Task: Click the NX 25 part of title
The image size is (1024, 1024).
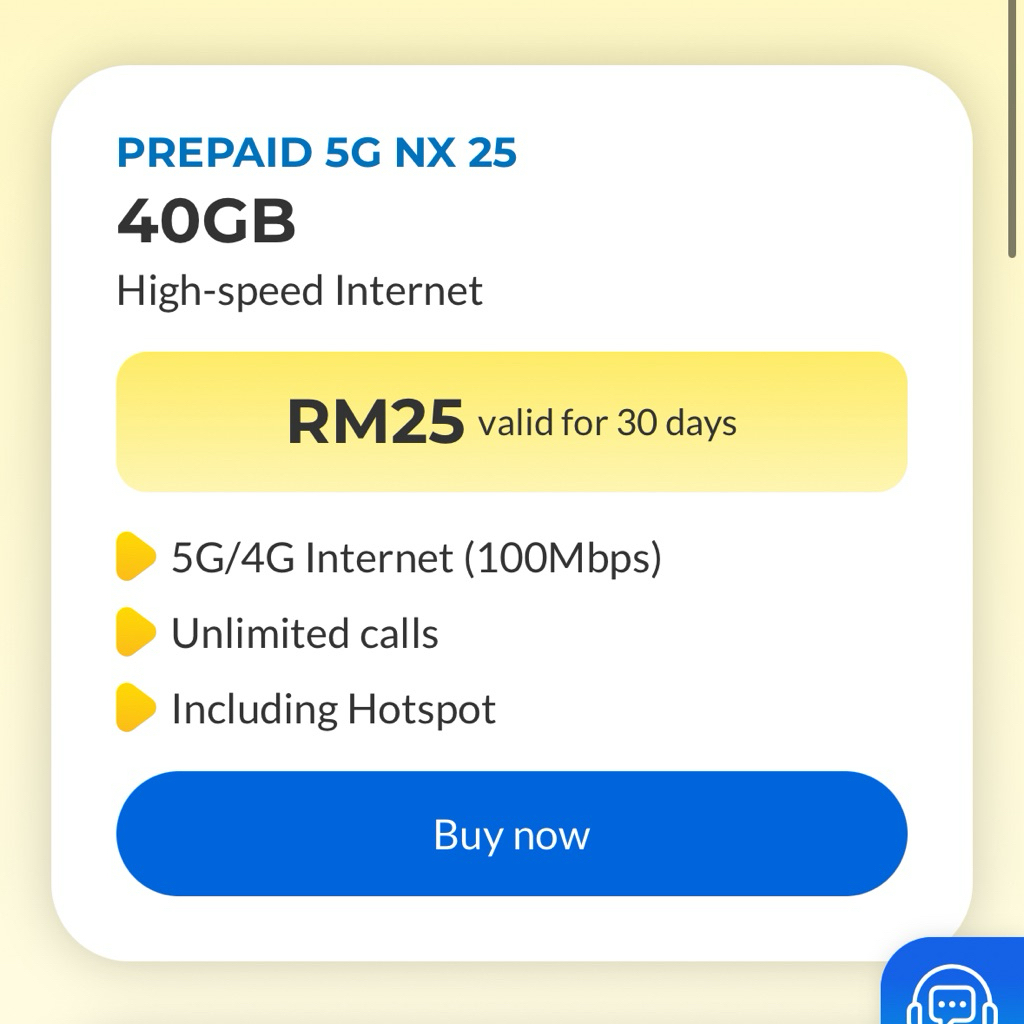Action: click(456, 153)
